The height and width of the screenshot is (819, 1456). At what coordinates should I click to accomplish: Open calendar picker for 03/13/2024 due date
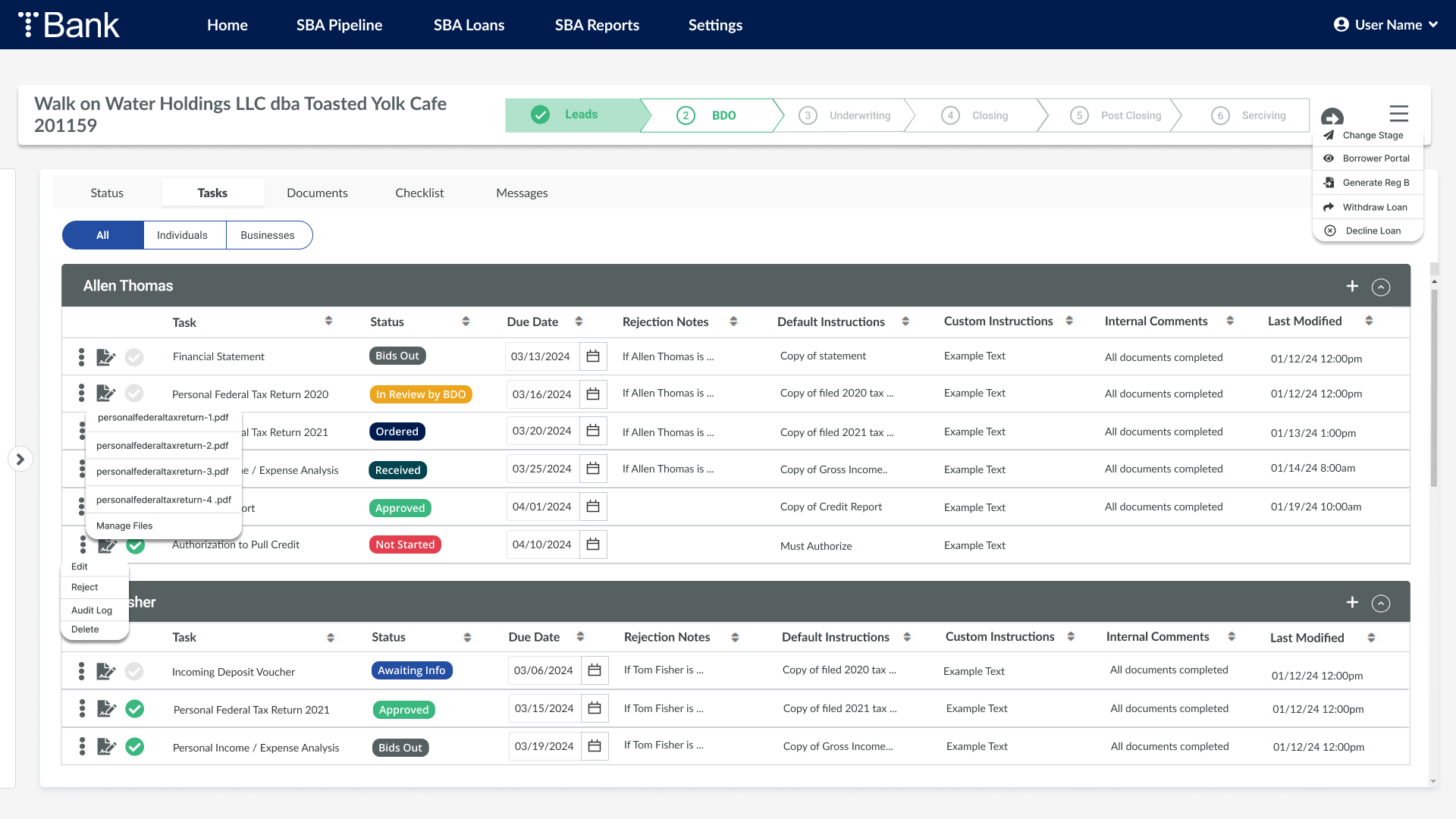coord(593,356)
